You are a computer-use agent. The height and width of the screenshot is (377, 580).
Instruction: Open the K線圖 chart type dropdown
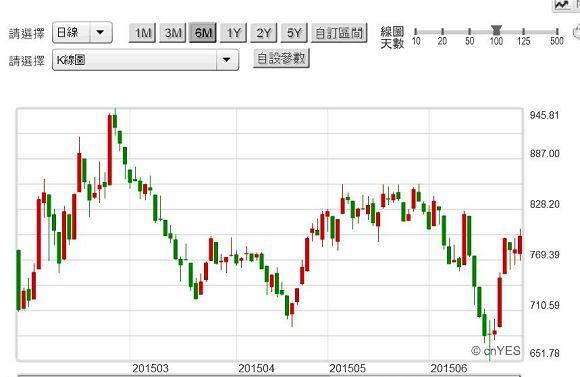[145, 60]
